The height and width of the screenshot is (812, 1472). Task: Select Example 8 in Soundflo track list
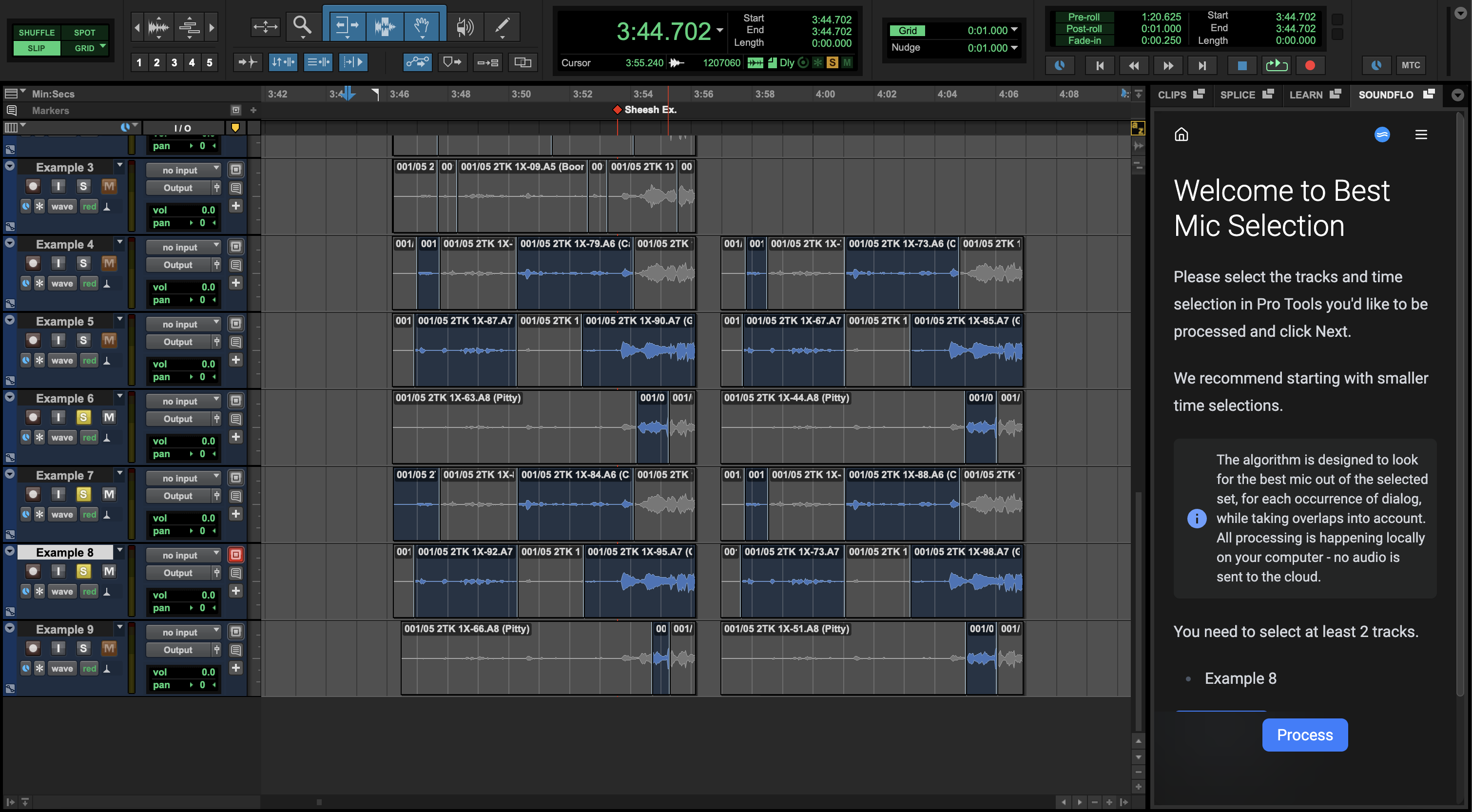1240,678
